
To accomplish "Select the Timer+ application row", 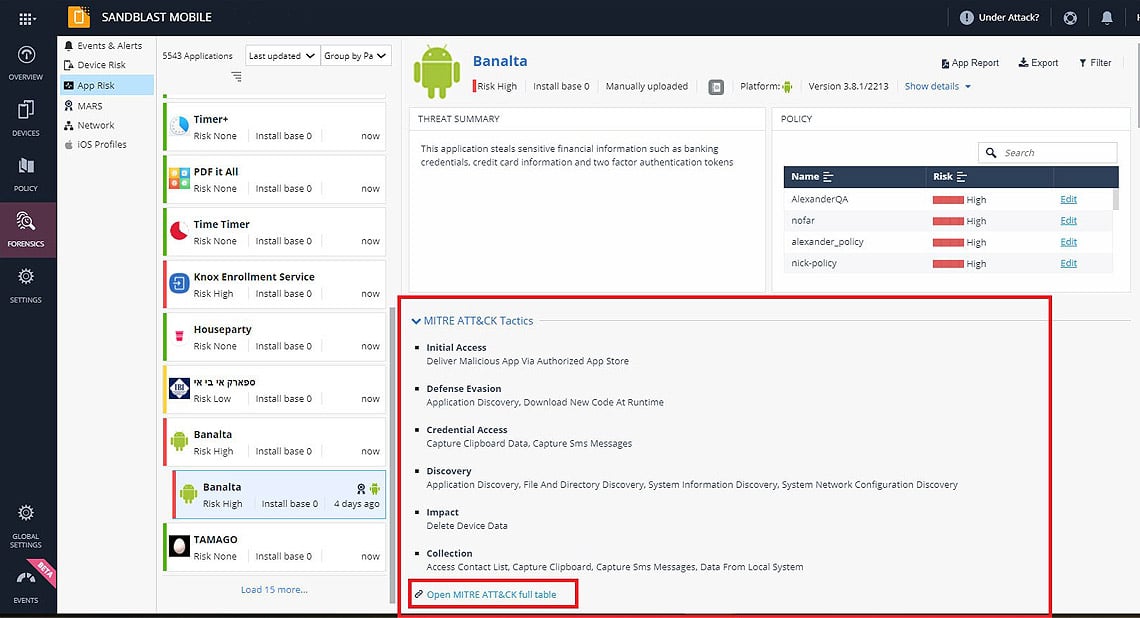I will pos(275,127).
